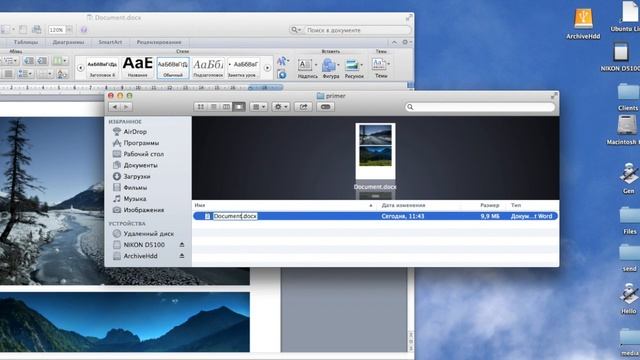
Task: Click the 9,9 МБ size cell
Action: pos(489,216)
